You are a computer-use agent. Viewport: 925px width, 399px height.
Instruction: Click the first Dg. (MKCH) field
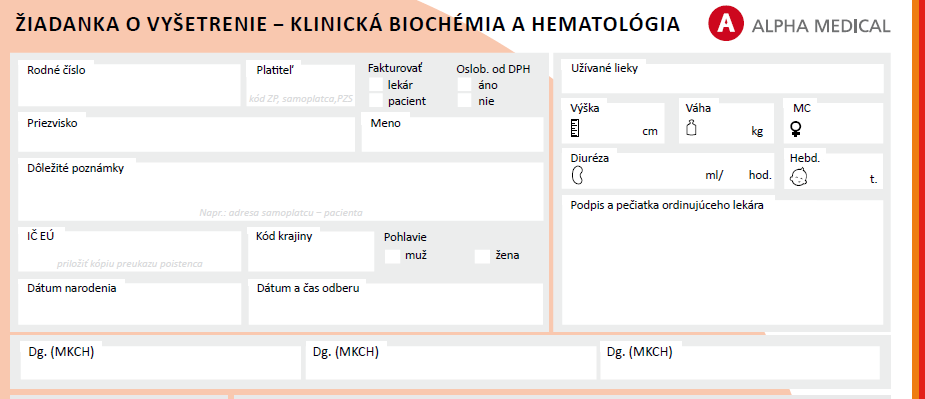[160, 361]
